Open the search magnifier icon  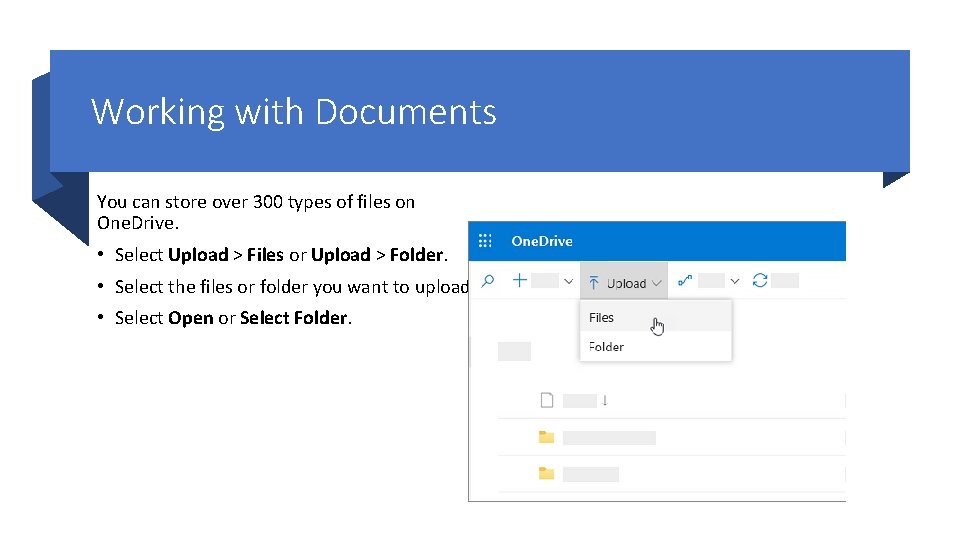488,281
